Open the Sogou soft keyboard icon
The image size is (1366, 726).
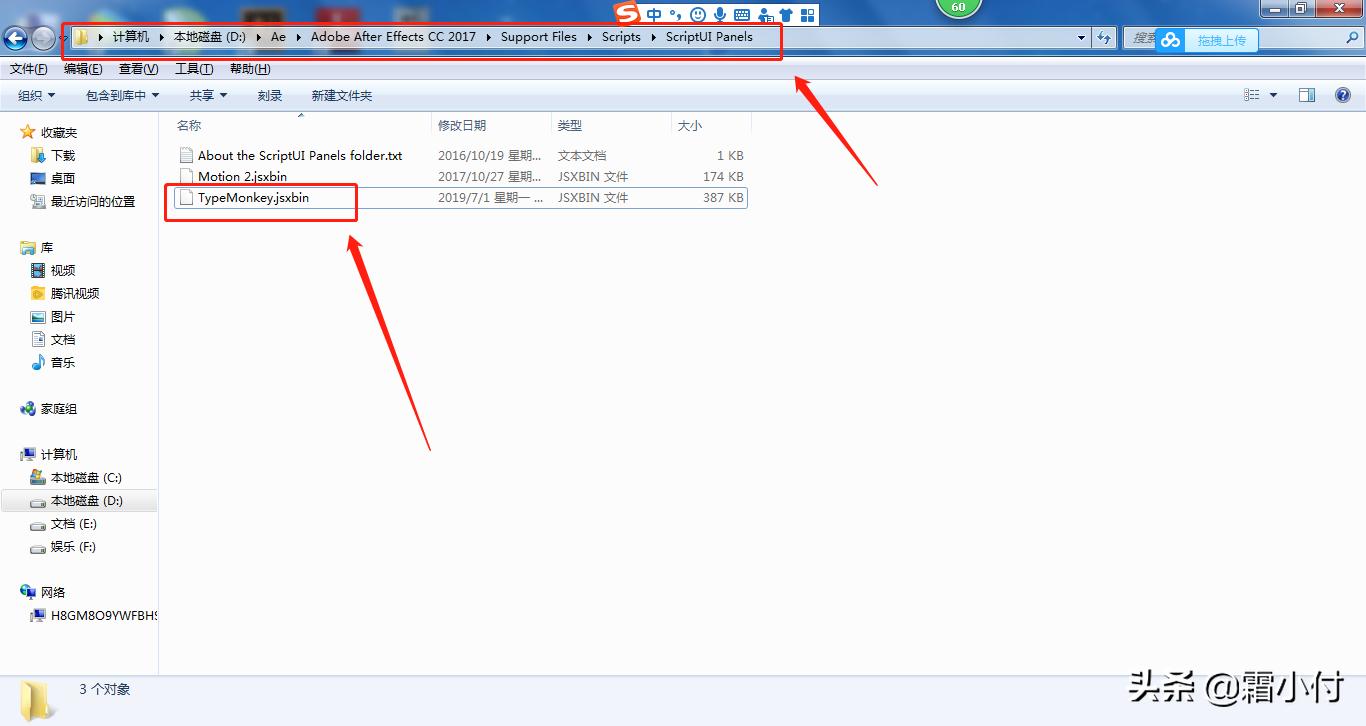coord(742,15)
